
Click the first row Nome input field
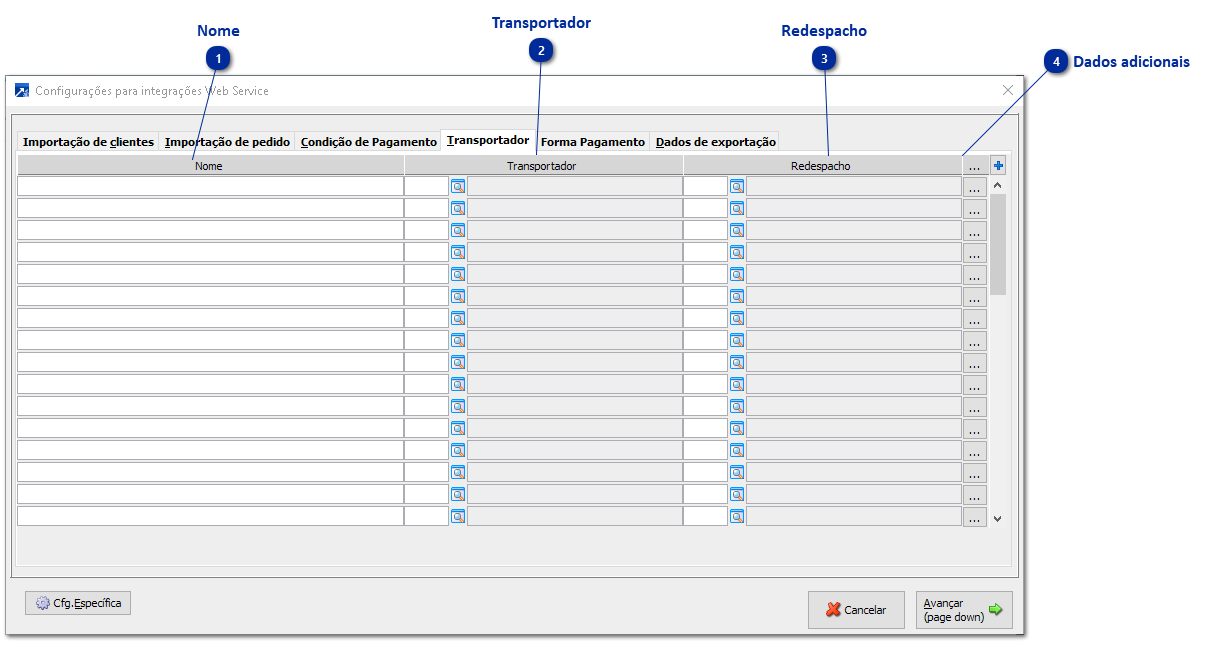(210, 186)
